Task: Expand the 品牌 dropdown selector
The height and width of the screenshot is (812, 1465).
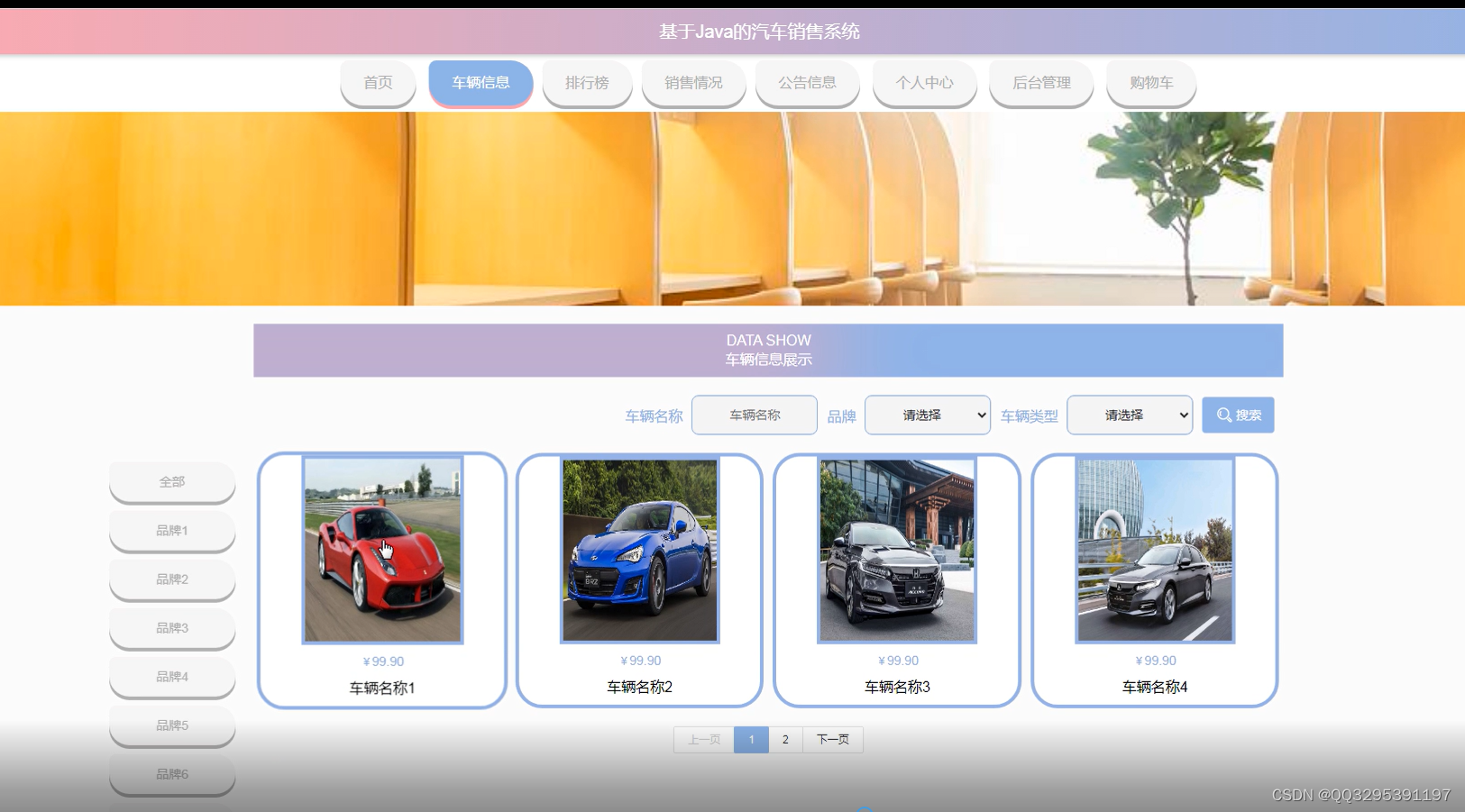Action: pos(928,415)
